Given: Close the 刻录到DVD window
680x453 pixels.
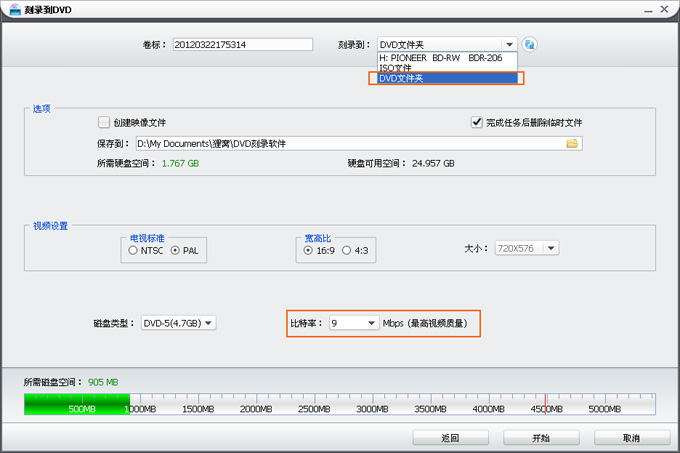Looking at the screenshot, I should pos(664,9).
